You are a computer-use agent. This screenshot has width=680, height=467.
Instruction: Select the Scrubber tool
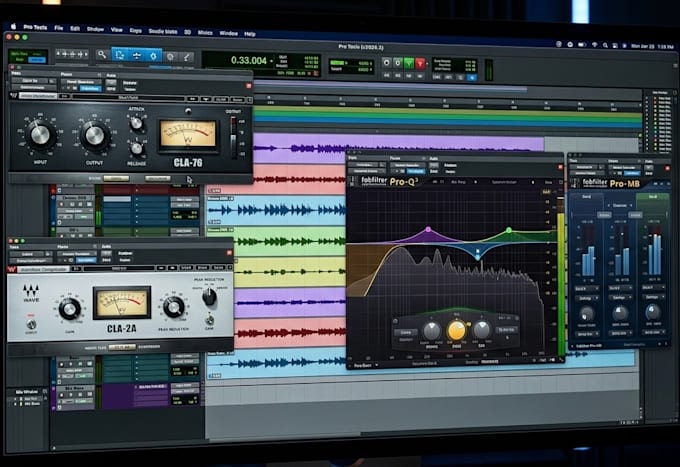(x=170, y=57)
